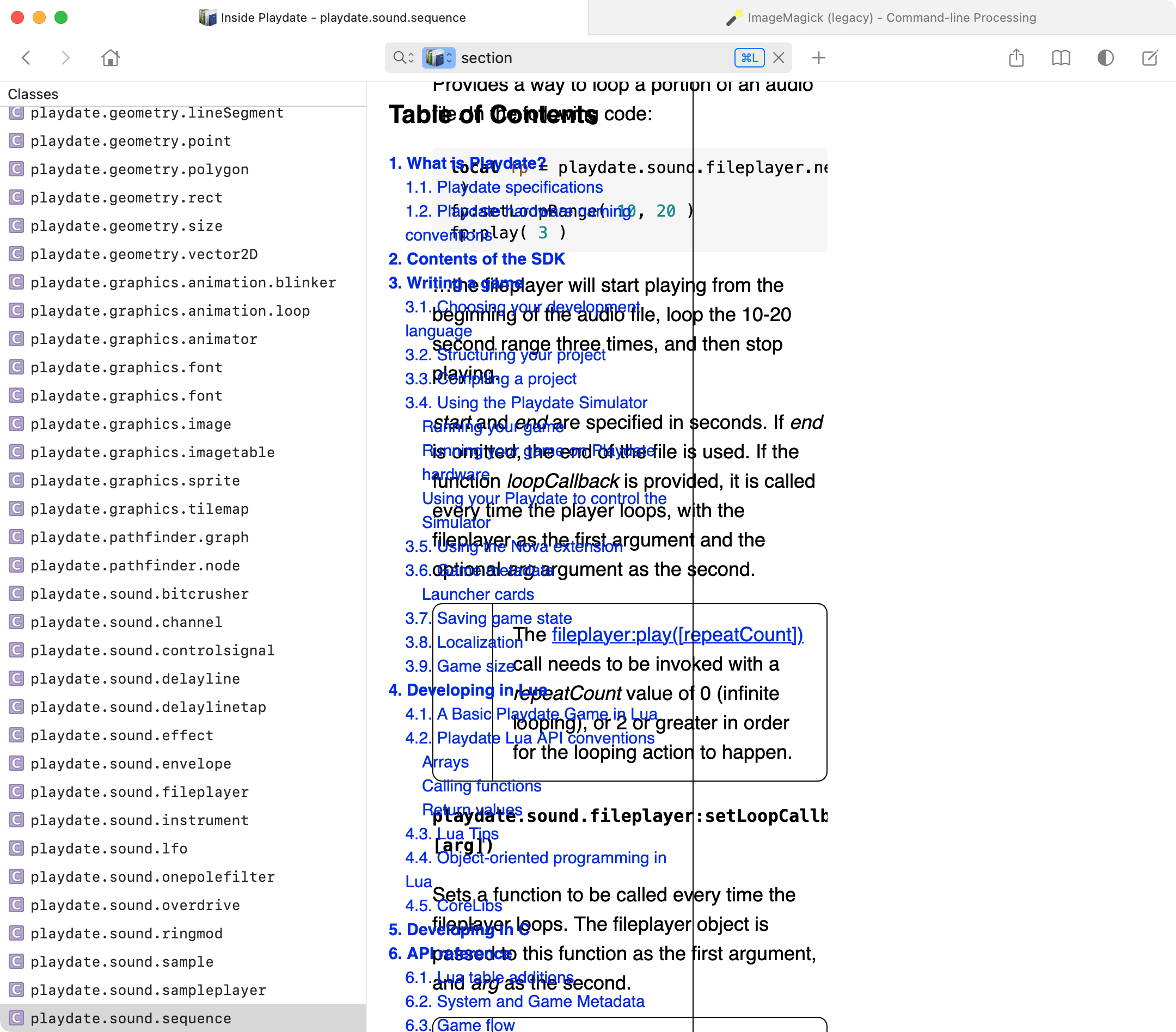Open the docset filter dropdown in search

coord(438,58)
